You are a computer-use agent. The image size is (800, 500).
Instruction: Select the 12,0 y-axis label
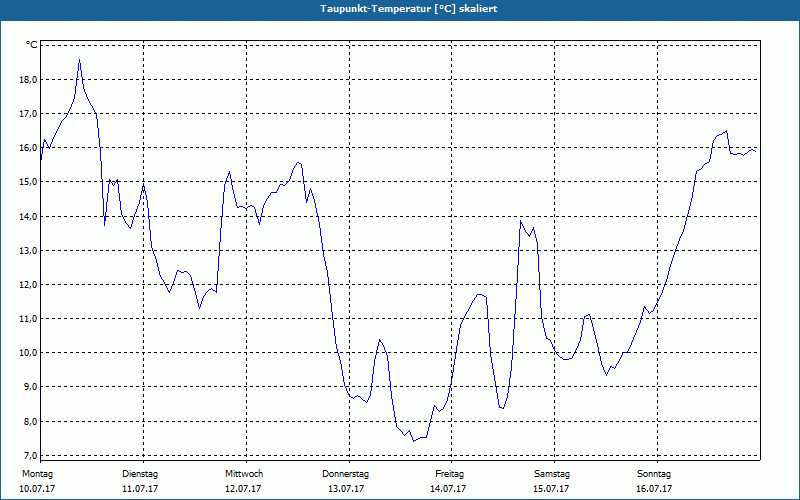coord(29,285)
